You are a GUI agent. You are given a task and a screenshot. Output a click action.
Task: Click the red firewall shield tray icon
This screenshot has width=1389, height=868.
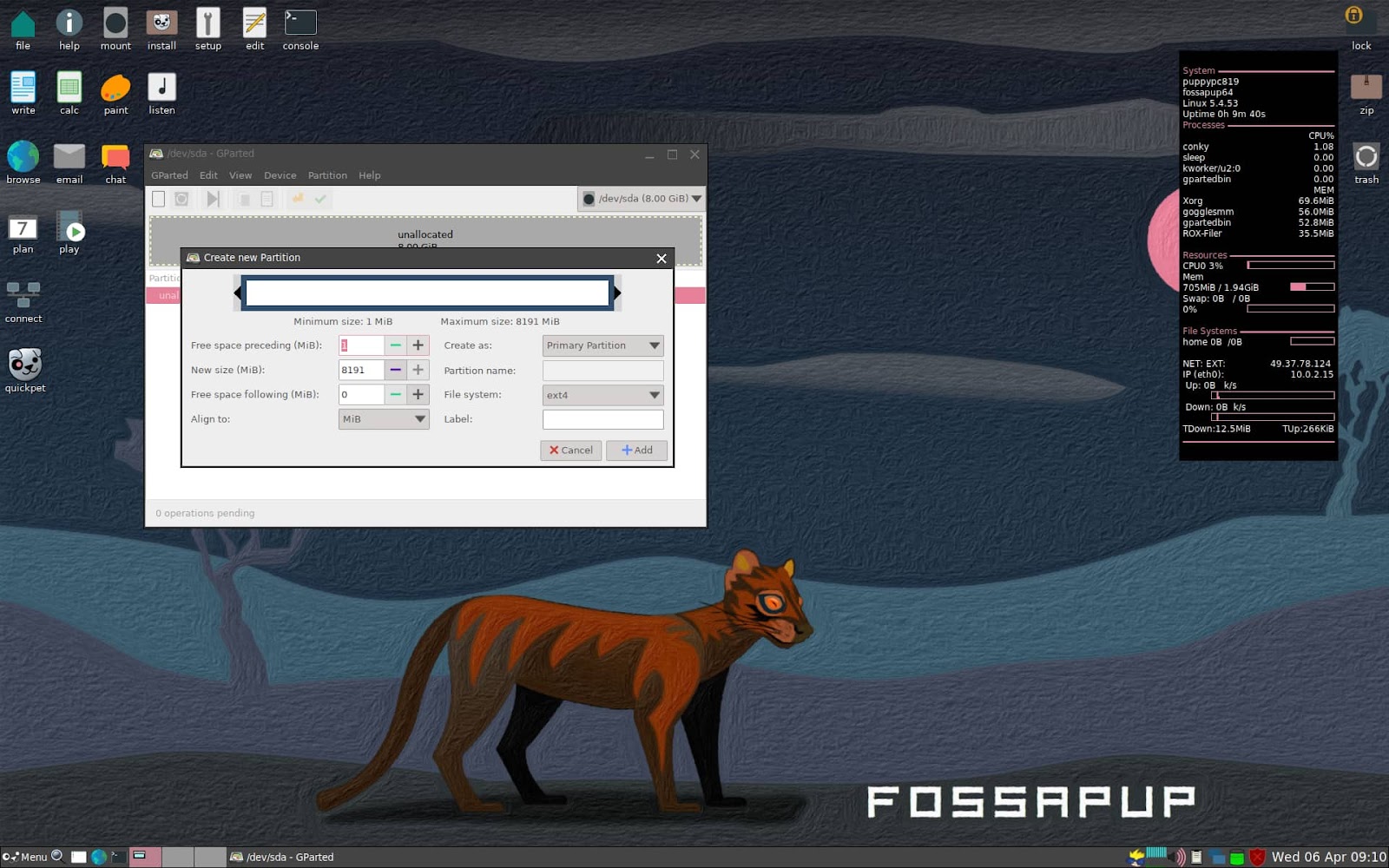(1256, 857)
